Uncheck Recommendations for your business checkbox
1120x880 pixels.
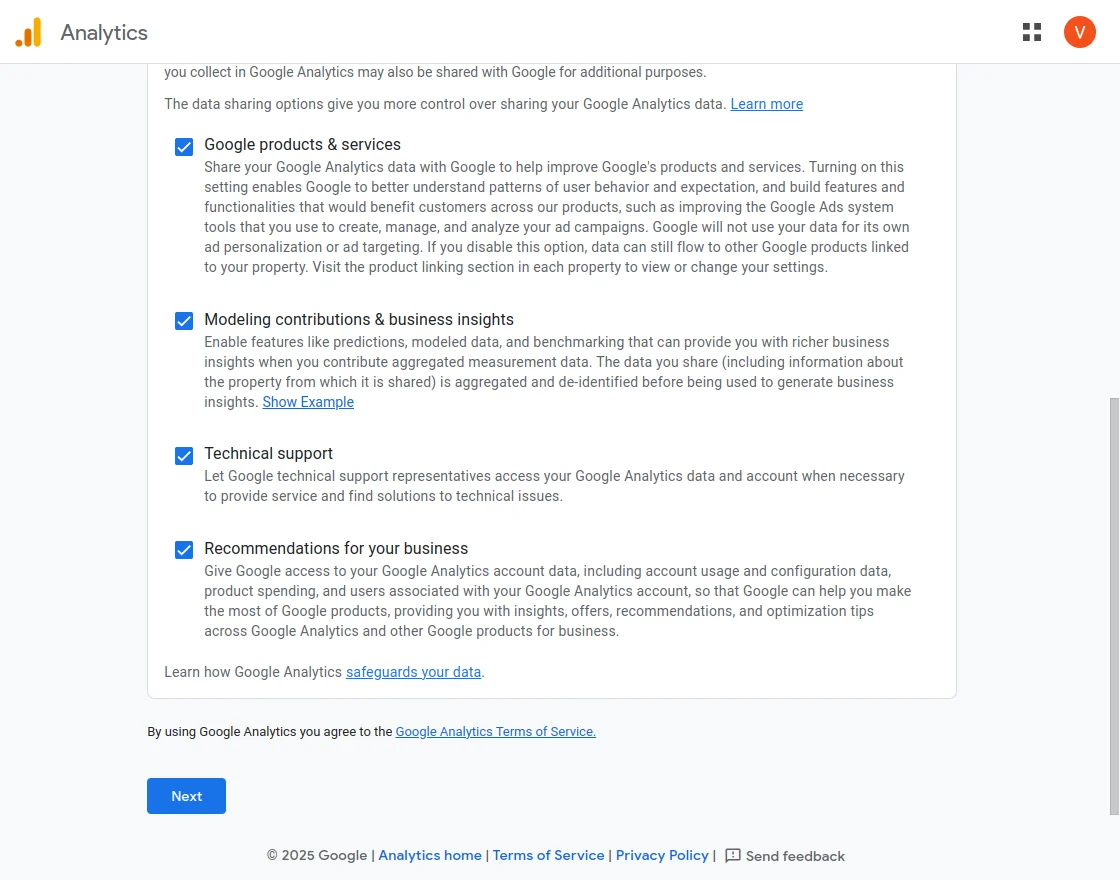(x=184, y=550)
